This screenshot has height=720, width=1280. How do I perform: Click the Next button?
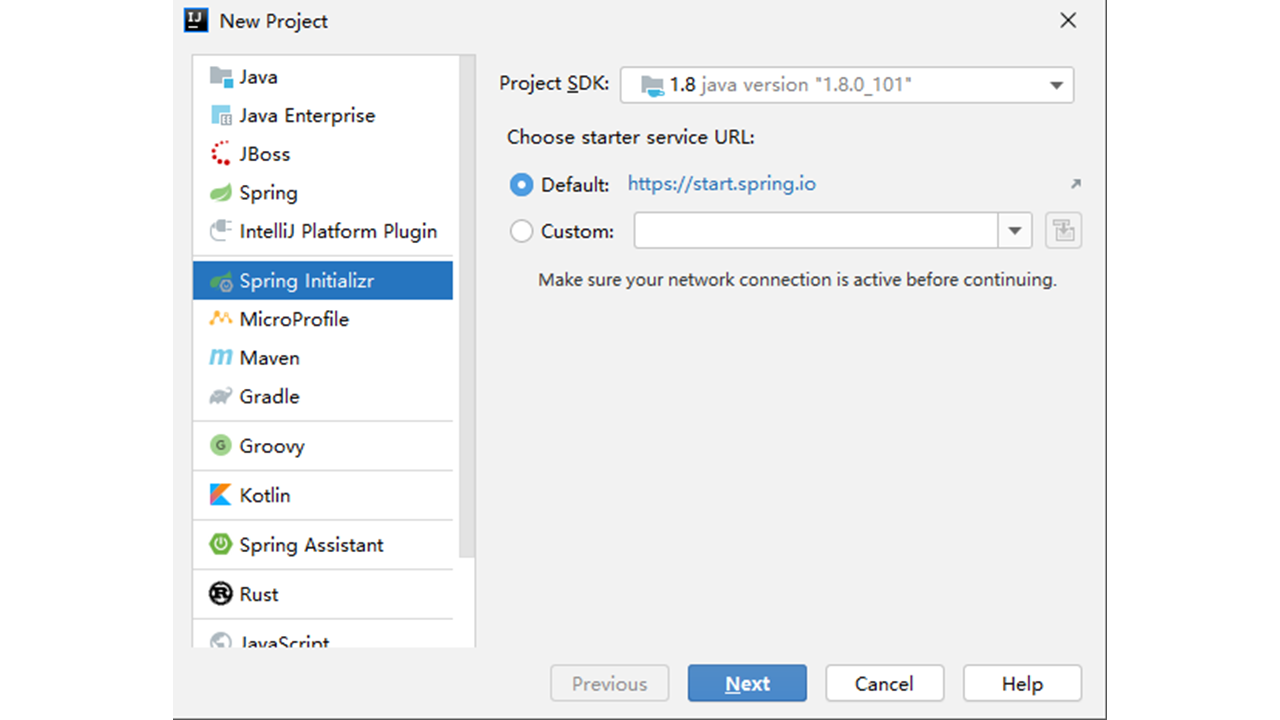coord(747,684)
